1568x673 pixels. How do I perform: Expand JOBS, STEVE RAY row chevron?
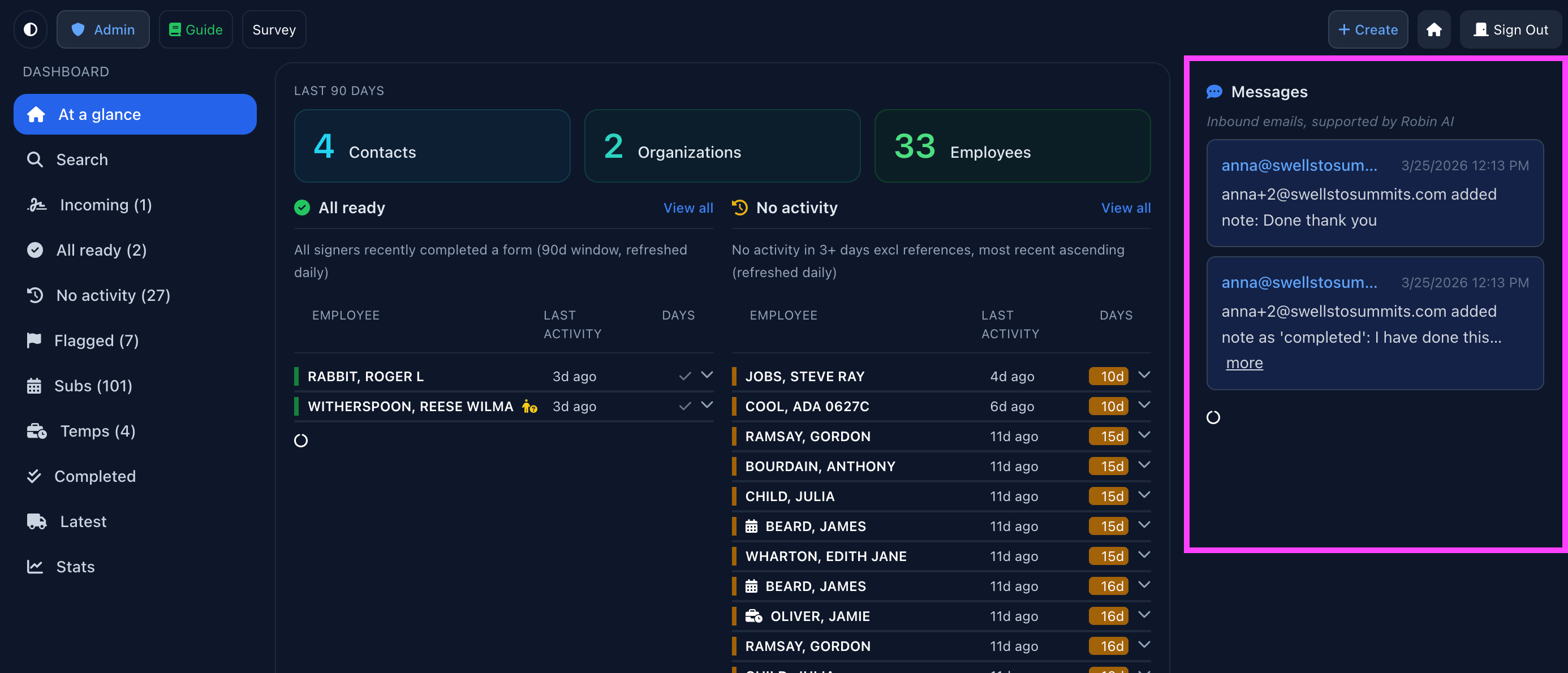[1144, 375]
